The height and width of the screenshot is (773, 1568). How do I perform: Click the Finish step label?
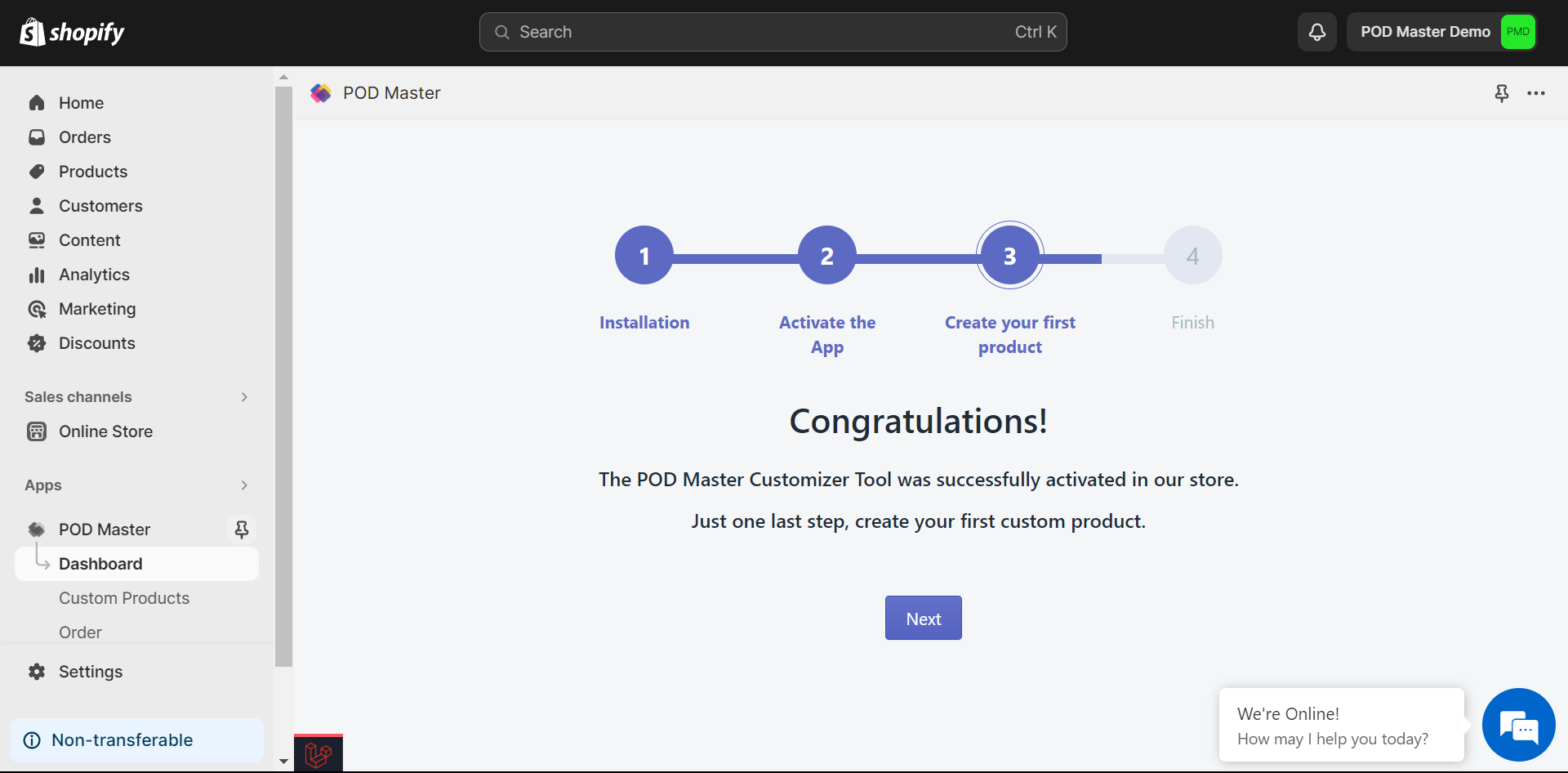point(1193,323)
